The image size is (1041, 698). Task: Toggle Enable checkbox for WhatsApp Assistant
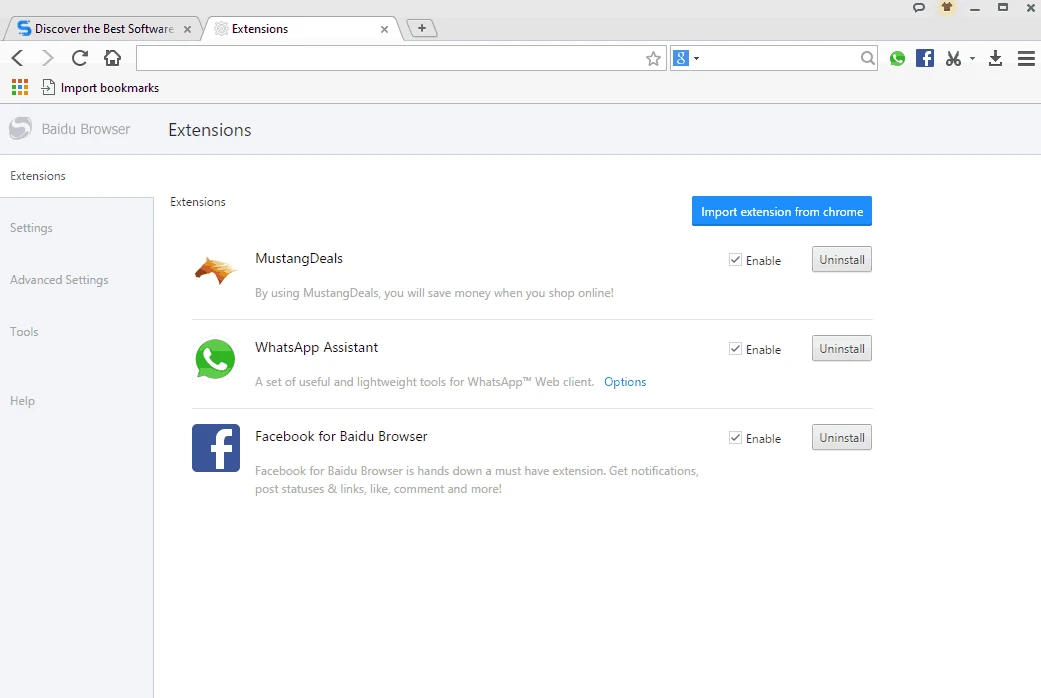[x=735, y=349]
